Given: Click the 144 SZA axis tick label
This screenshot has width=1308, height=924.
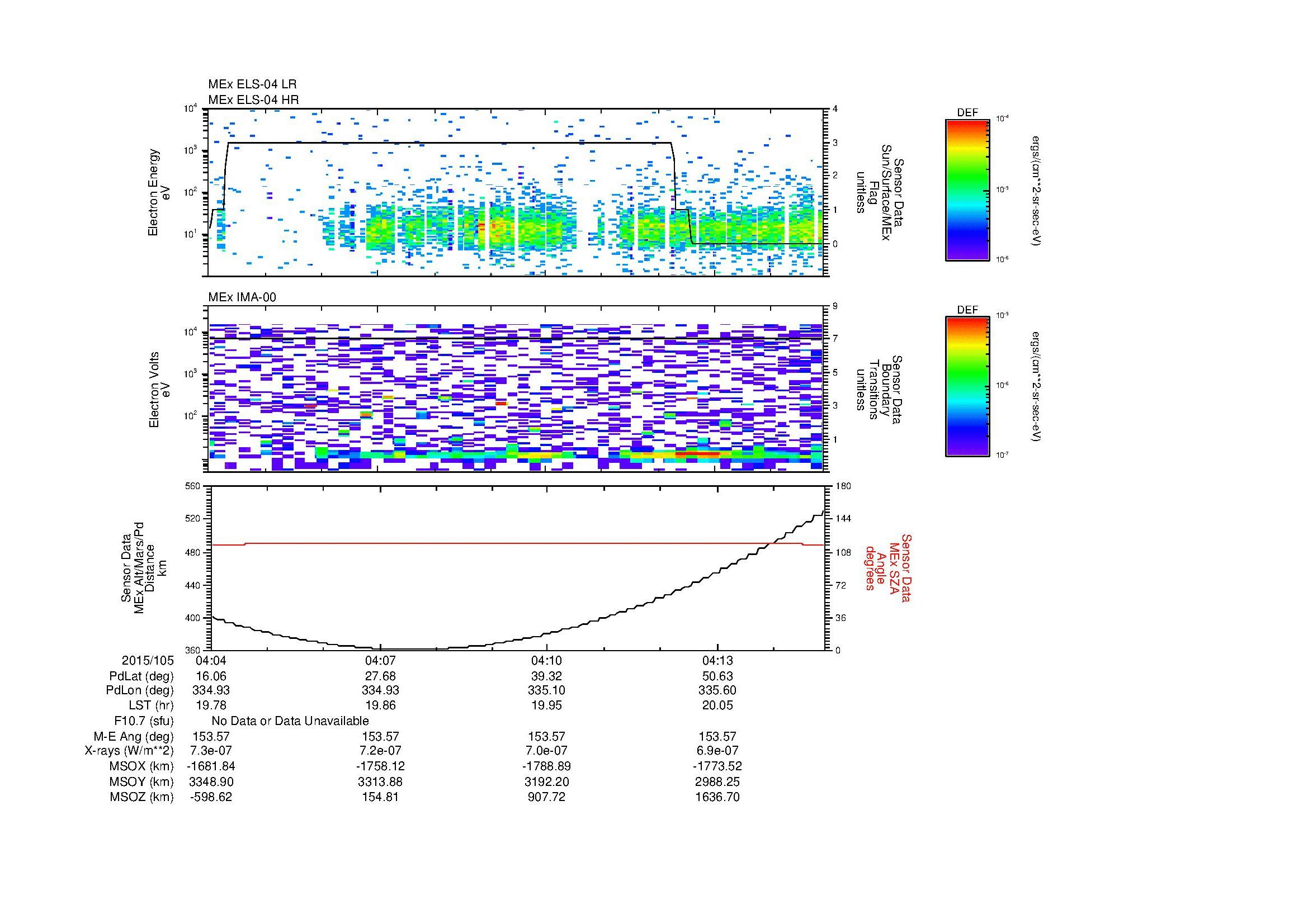Looking at the screenshot, I should coord(843,519).
